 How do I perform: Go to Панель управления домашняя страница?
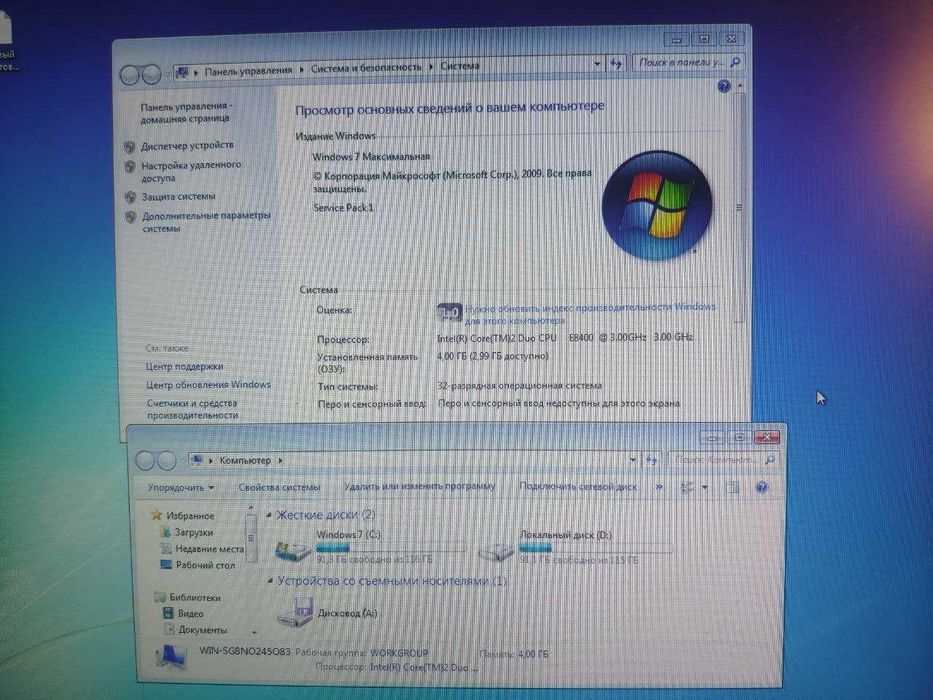pyautogui.click(x=186, y=112)
